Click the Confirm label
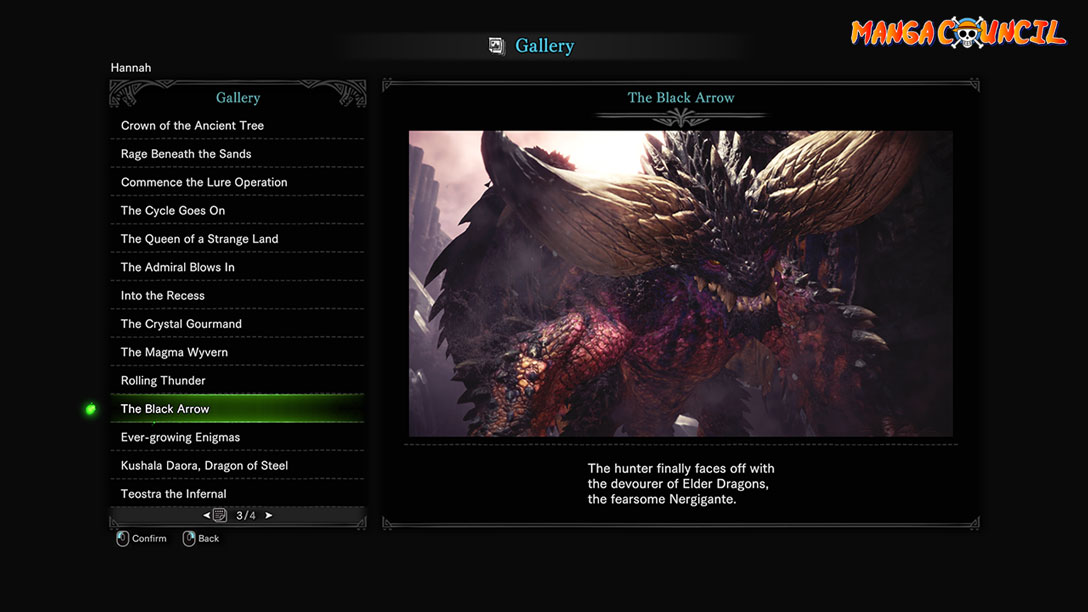Image resolution: width=1088 pixels, height=612 pixels. 149,538
